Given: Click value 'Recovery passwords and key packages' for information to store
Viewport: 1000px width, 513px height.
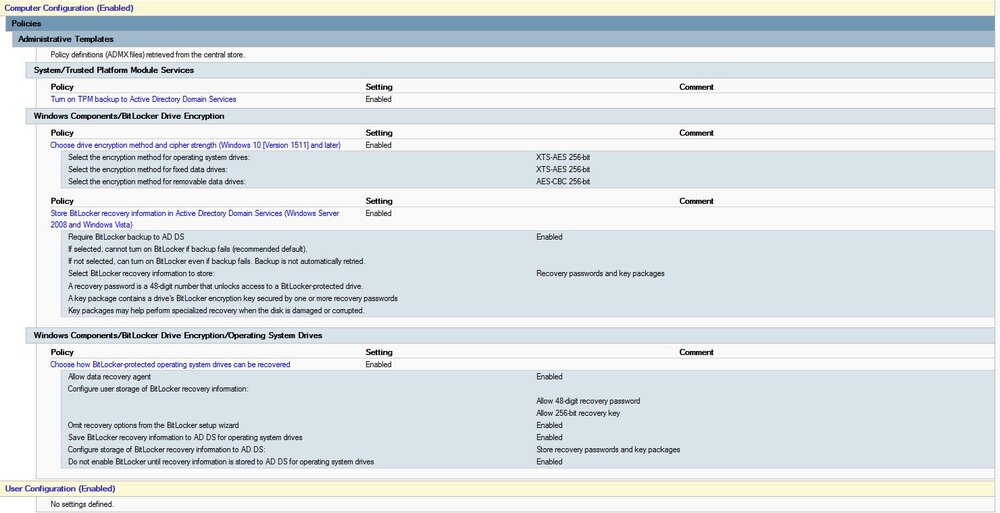Looking at the screenshot, I should coord(600,274).
